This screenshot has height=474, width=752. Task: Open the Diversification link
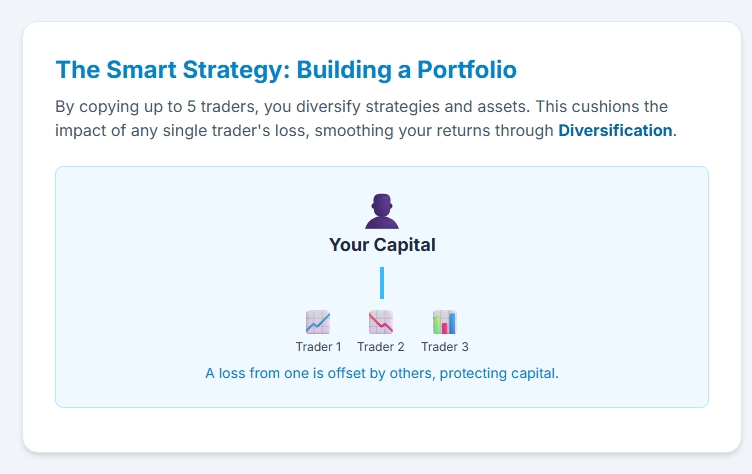click(615, 130)
